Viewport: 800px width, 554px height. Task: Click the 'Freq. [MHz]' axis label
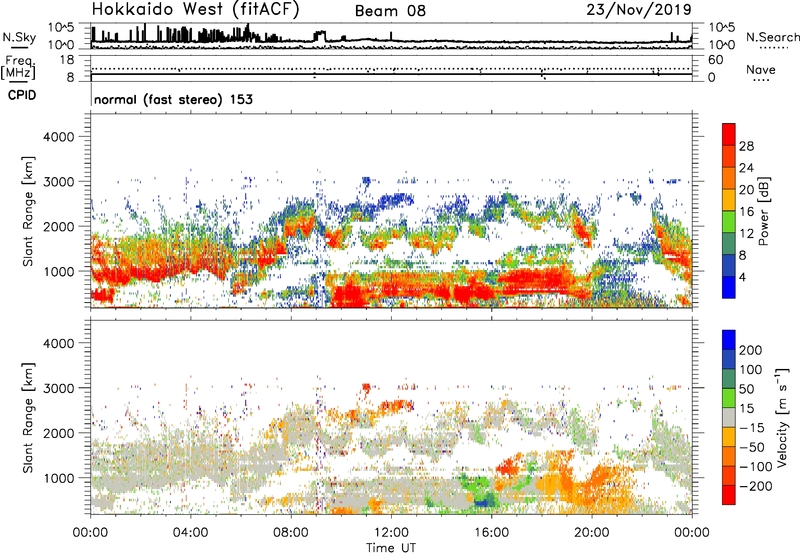(x=18, y=67)
